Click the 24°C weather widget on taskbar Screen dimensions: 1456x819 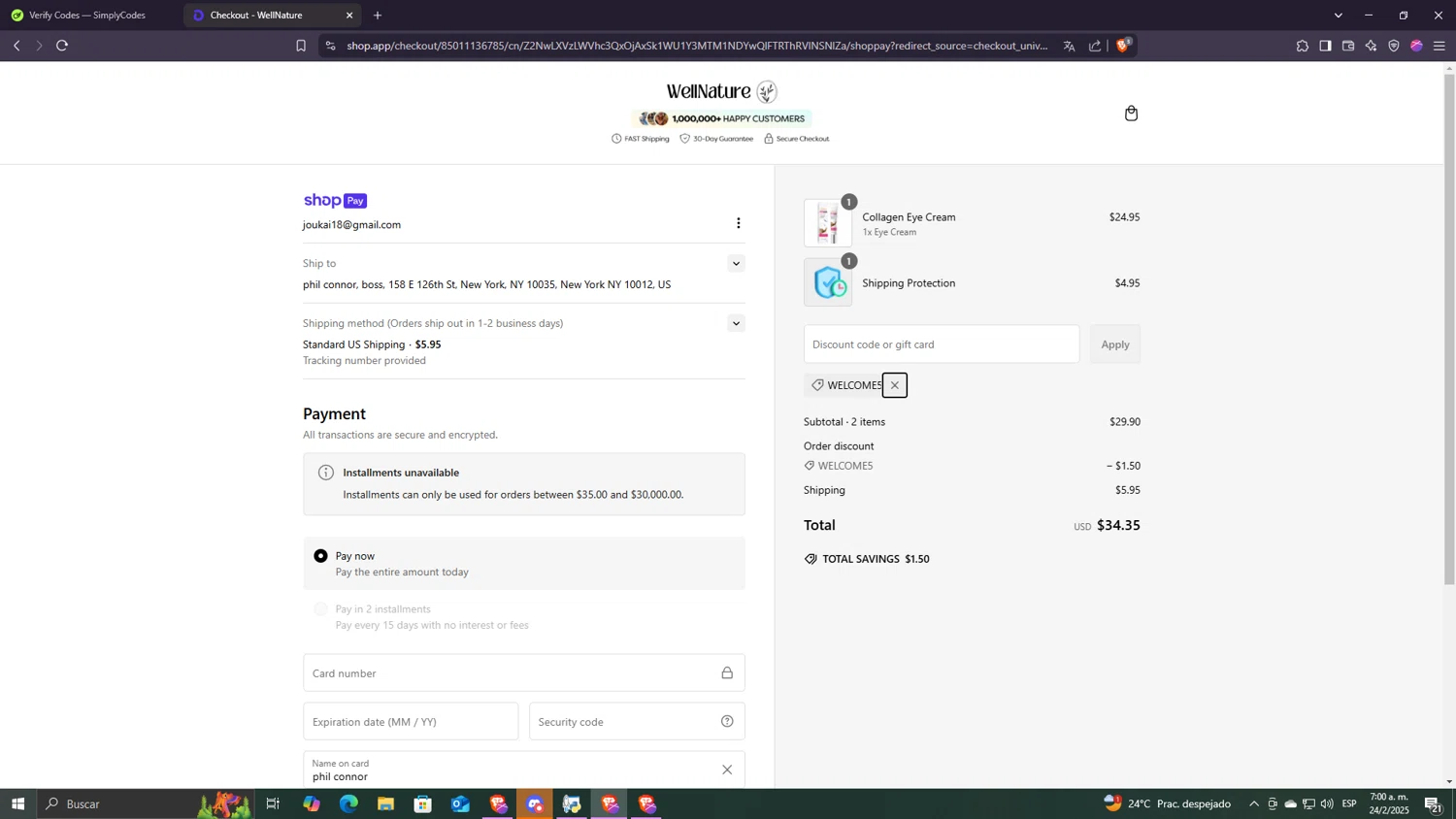coord(1167,803)
